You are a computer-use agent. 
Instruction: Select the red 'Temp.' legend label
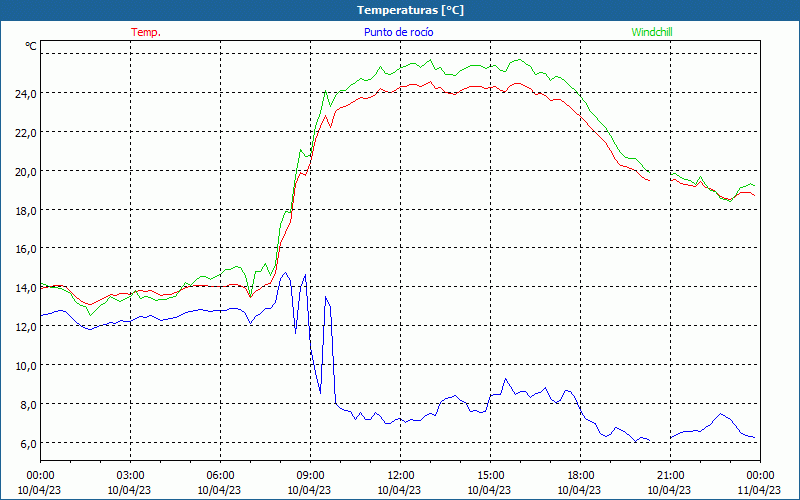(x=146, y=32)
